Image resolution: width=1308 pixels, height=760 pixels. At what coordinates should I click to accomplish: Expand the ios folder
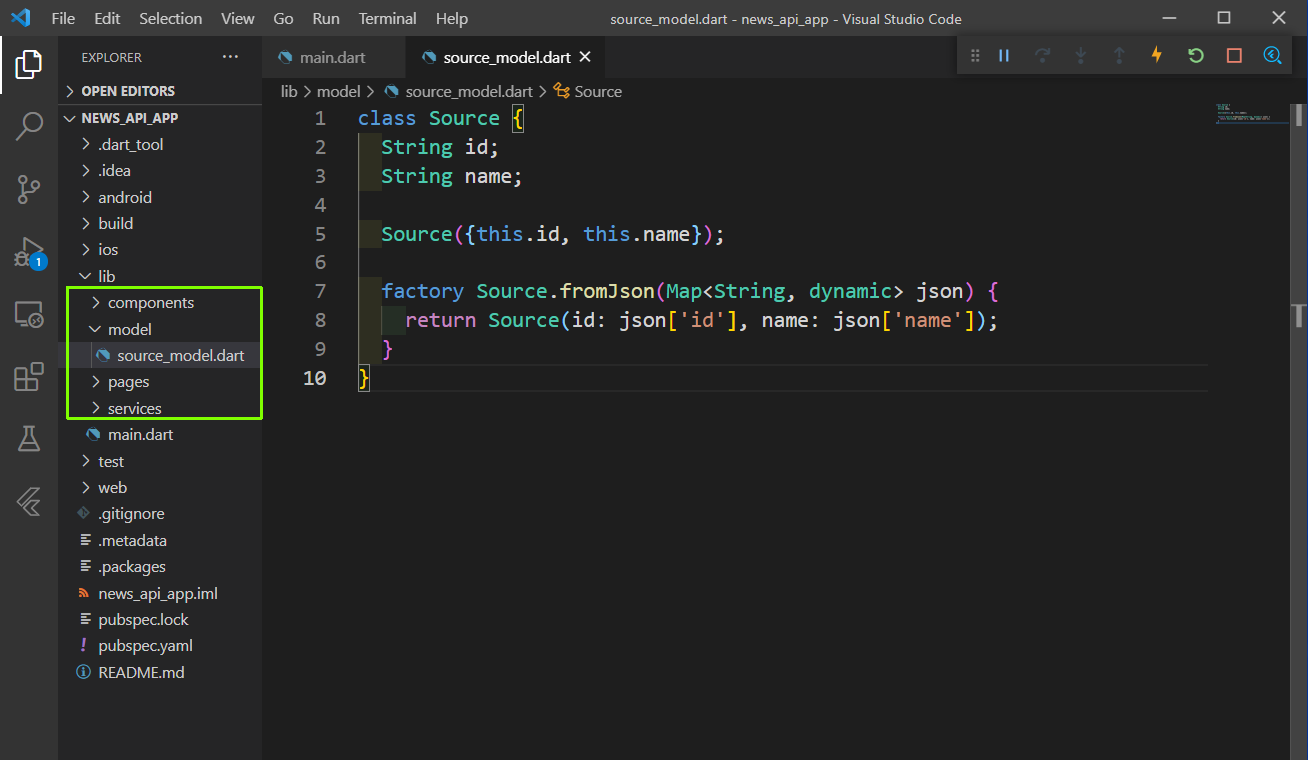pos(160,249)
